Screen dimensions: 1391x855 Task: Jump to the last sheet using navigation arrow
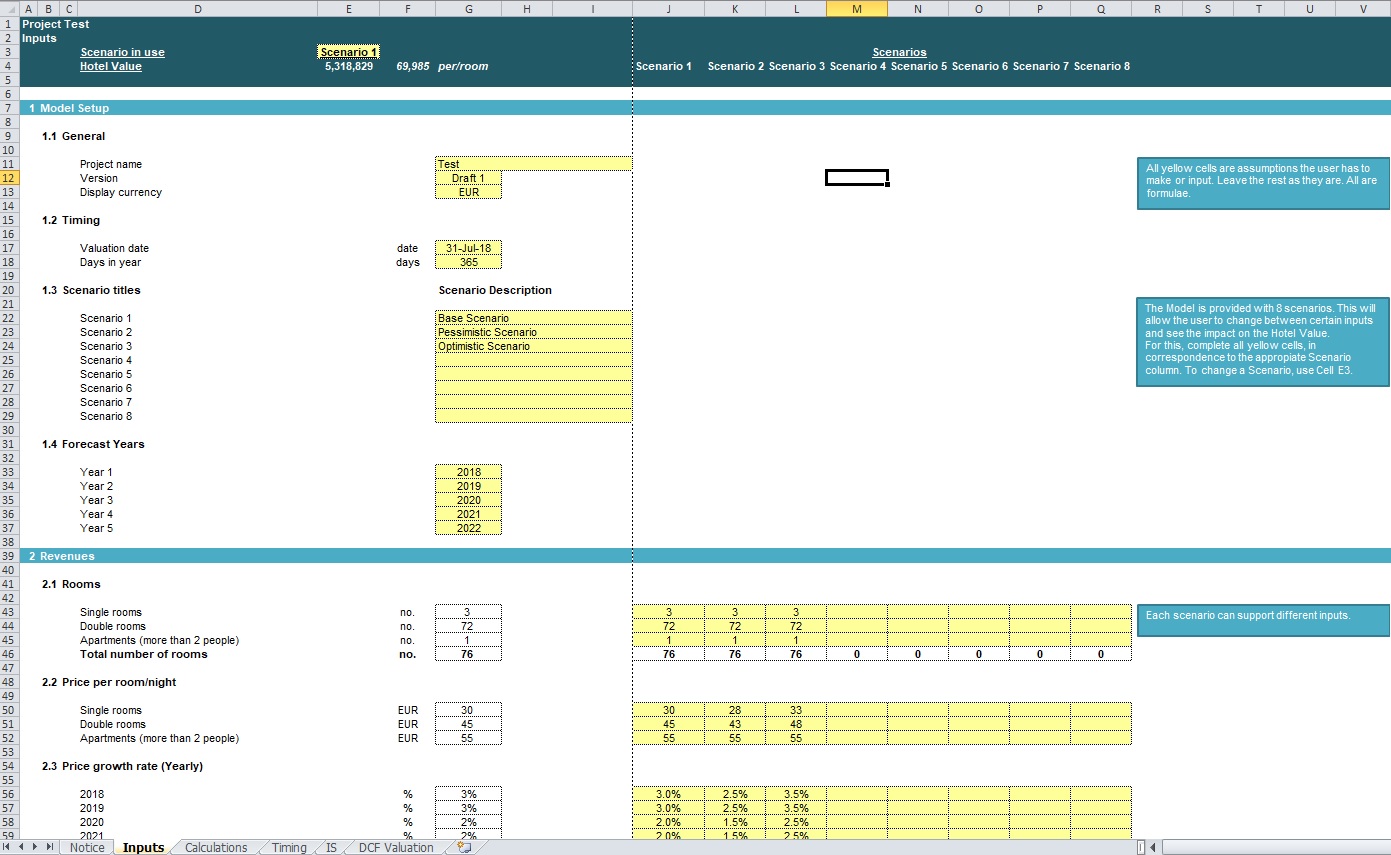[x=48, y=847]
